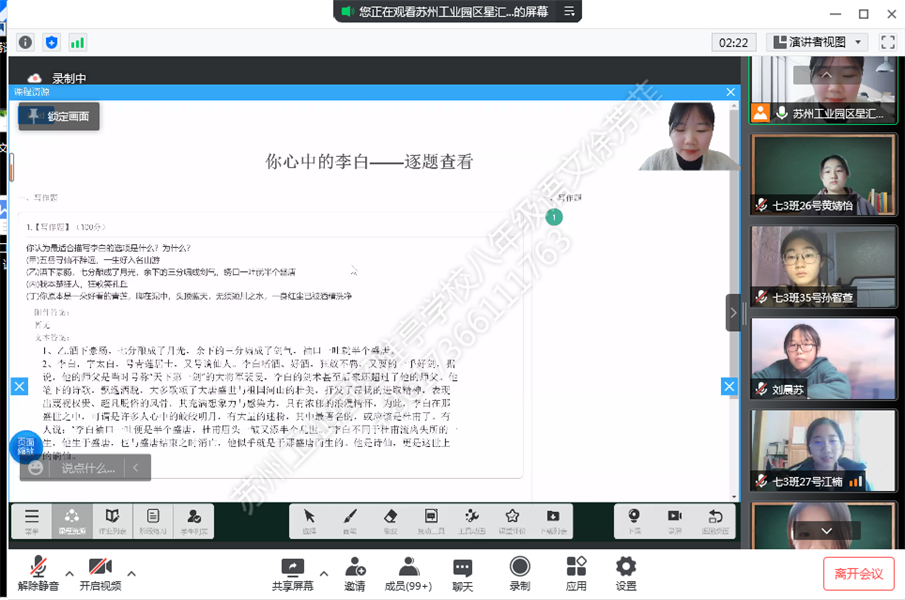Enter full screen mode icon

coord(888,42)
